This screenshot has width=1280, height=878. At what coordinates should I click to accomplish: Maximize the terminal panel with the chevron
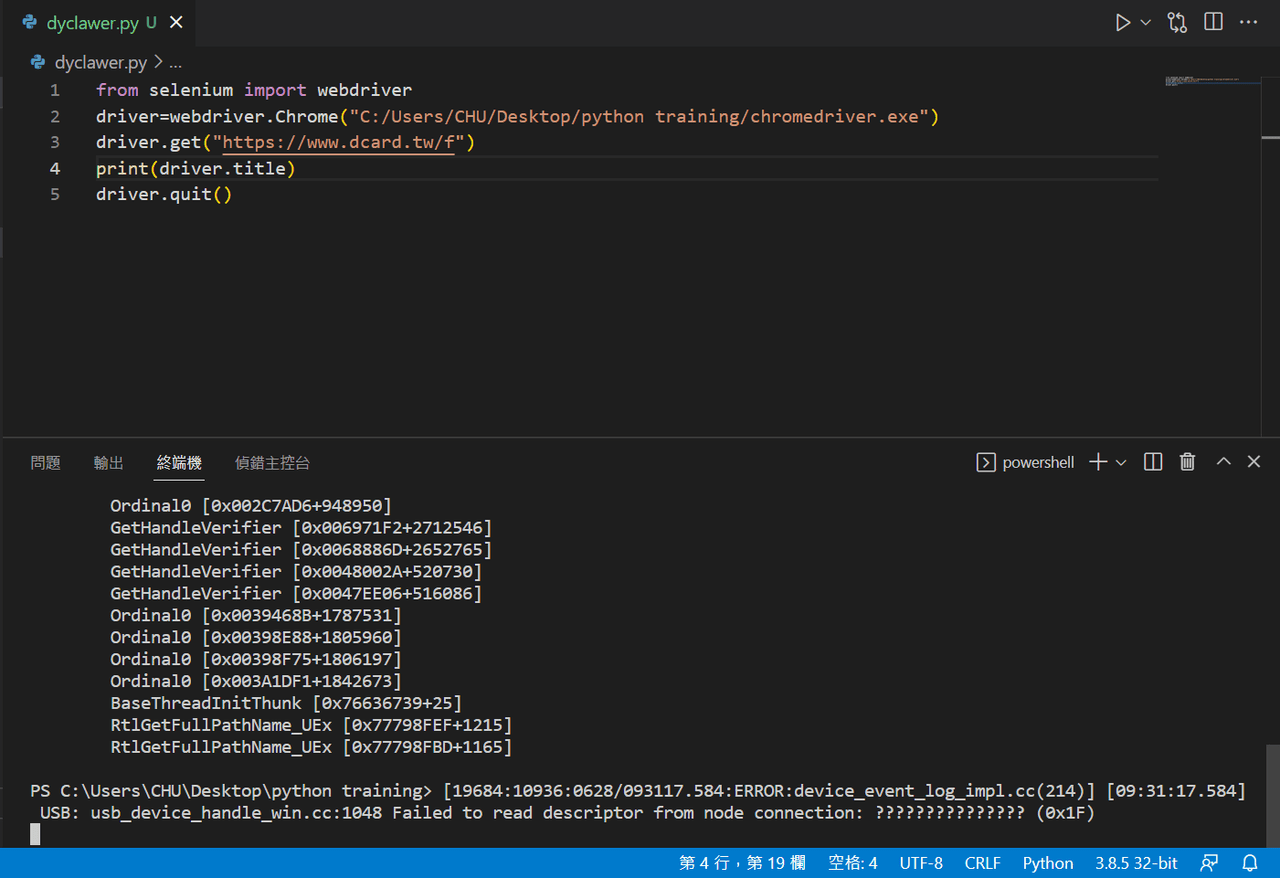pos(1223,461)
